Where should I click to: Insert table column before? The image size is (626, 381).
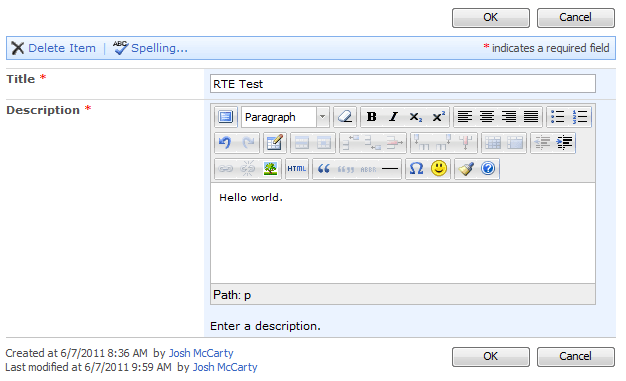422,143
